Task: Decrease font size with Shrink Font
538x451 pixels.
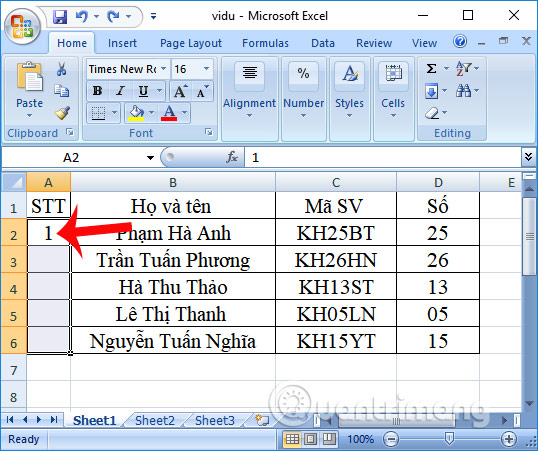Action: (x=202, y=91)
